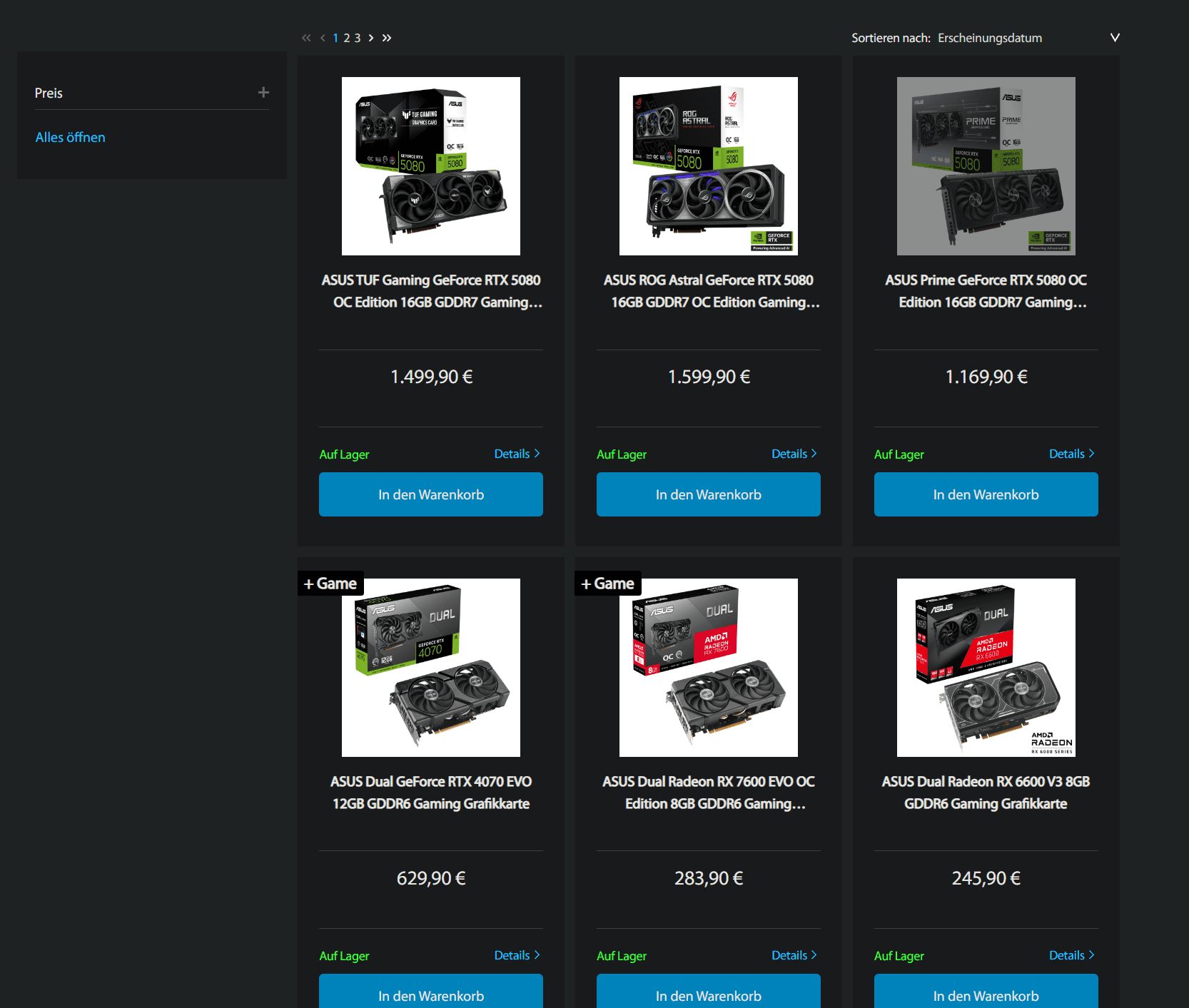Add ASUS Prime RTX 5080 OC to Warenkorb
Image resolution: width=1189 pixels, height=1008 pixels.
pyautogui.click(x=986, y=494)
